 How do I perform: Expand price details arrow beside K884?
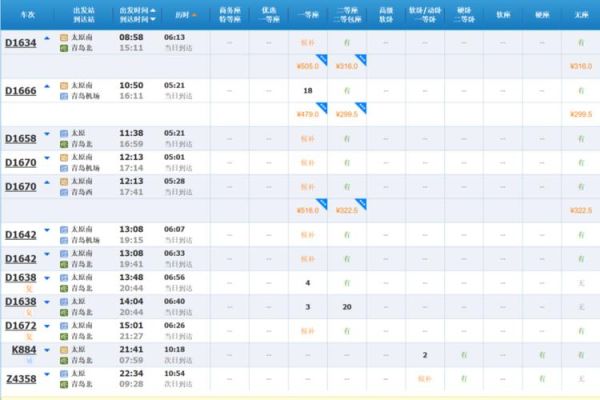coord(47,350)
